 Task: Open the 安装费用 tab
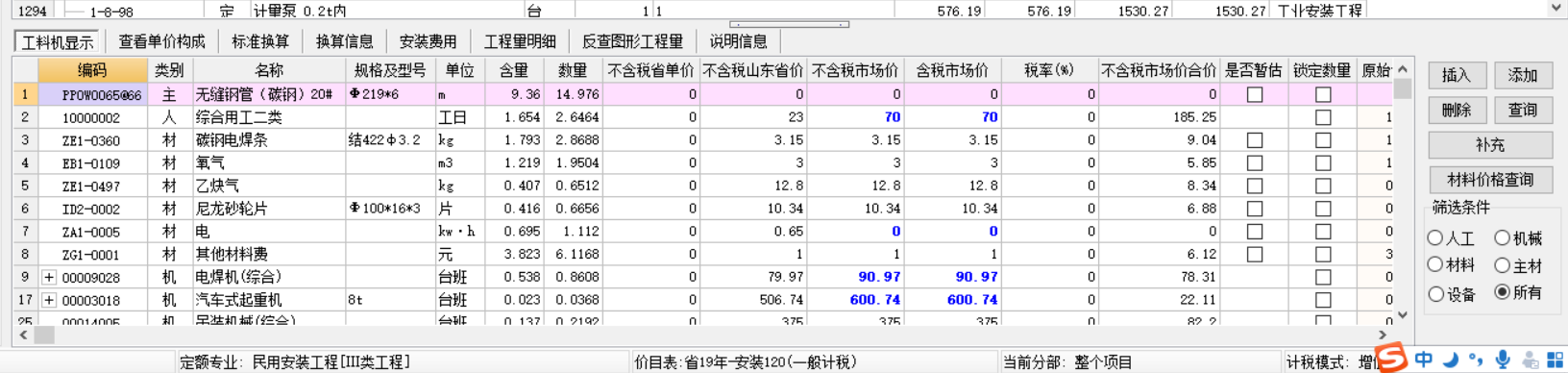(428, 41)
